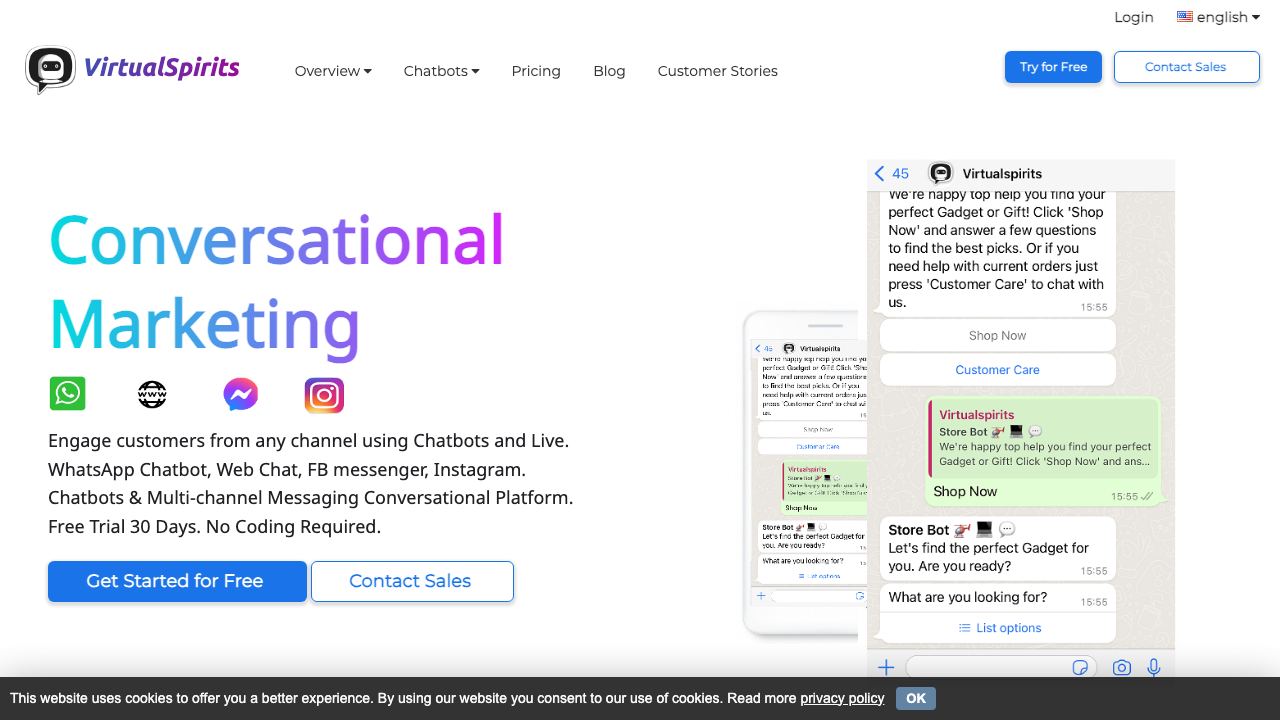Click the back chevron beside 45 in chat

pos(879,173)
